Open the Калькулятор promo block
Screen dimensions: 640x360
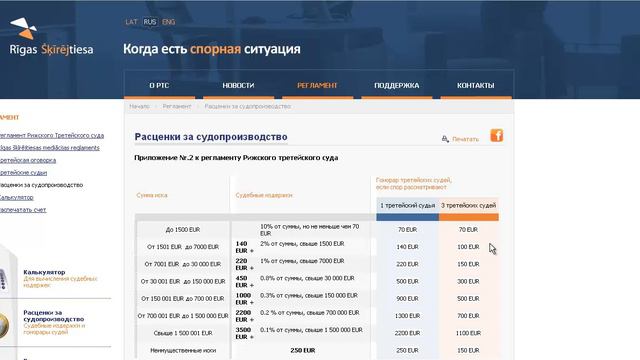[60, 278]
